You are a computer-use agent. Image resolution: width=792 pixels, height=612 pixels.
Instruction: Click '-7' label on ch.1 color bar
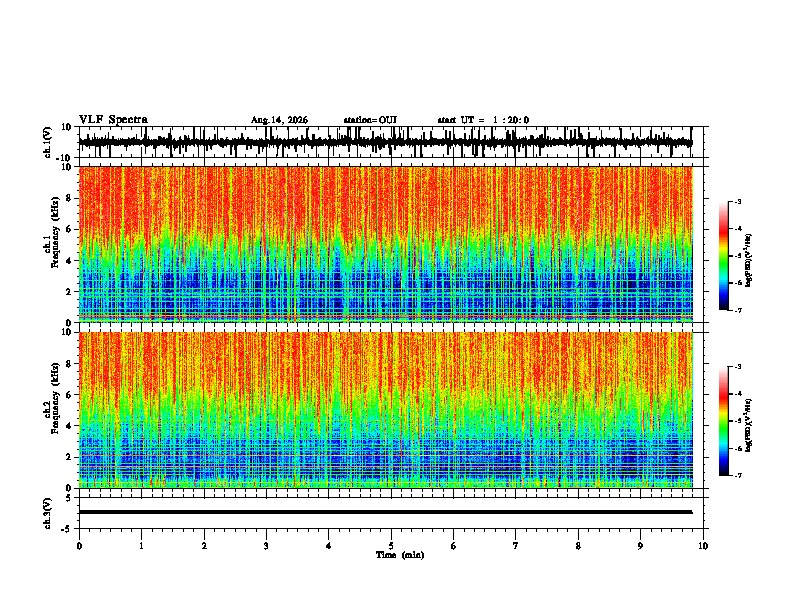737,310
